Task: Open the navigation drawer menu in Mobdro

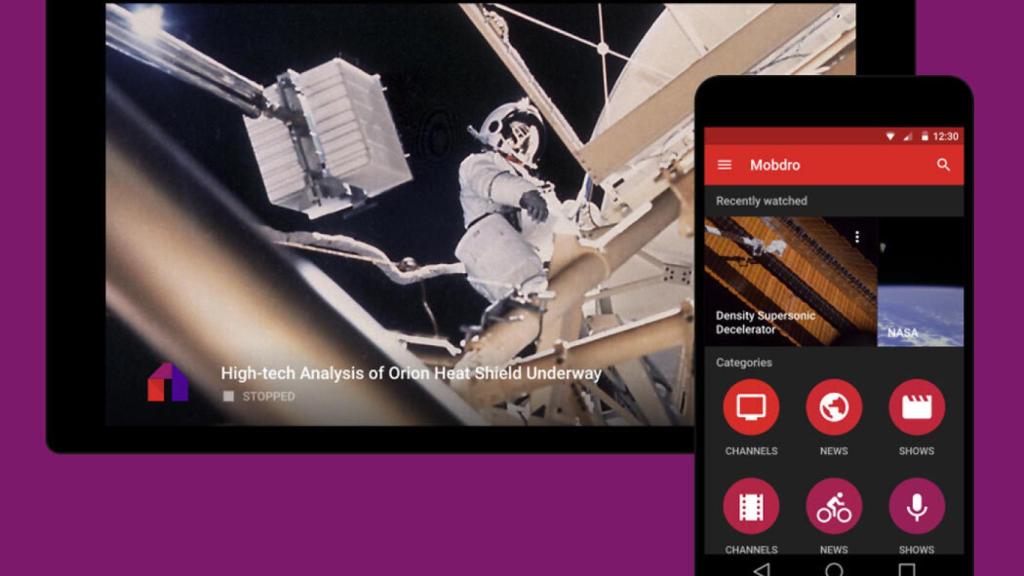Action: coord(724,164)
